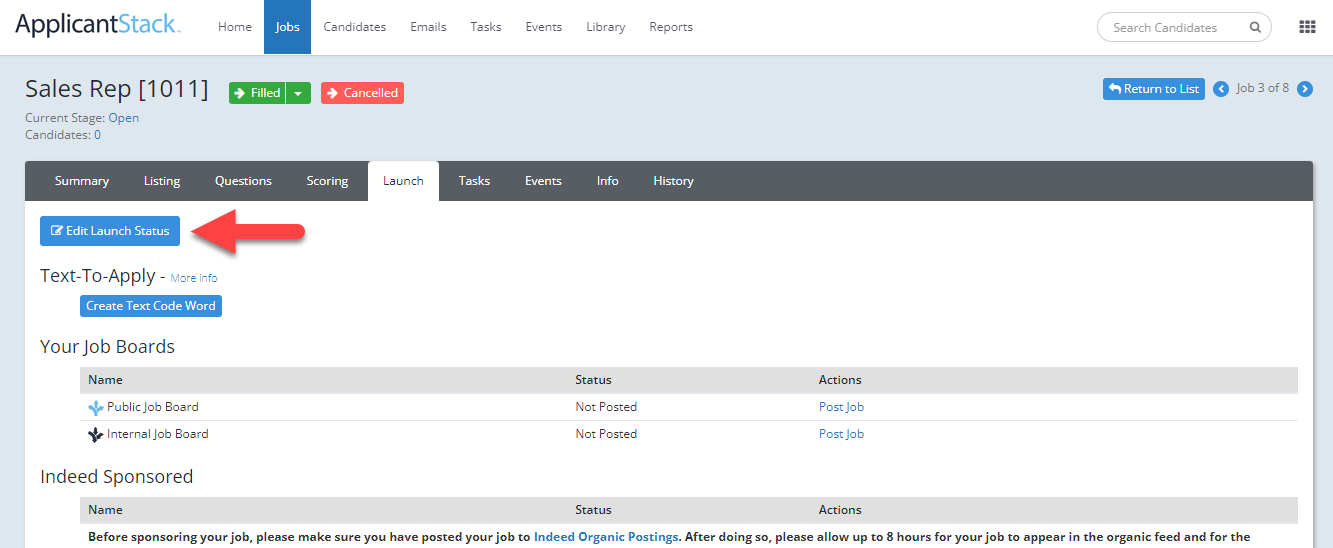This screenshot has width=1333, height=548.
Task: Select the Launch tab
Action: (403, 181)
